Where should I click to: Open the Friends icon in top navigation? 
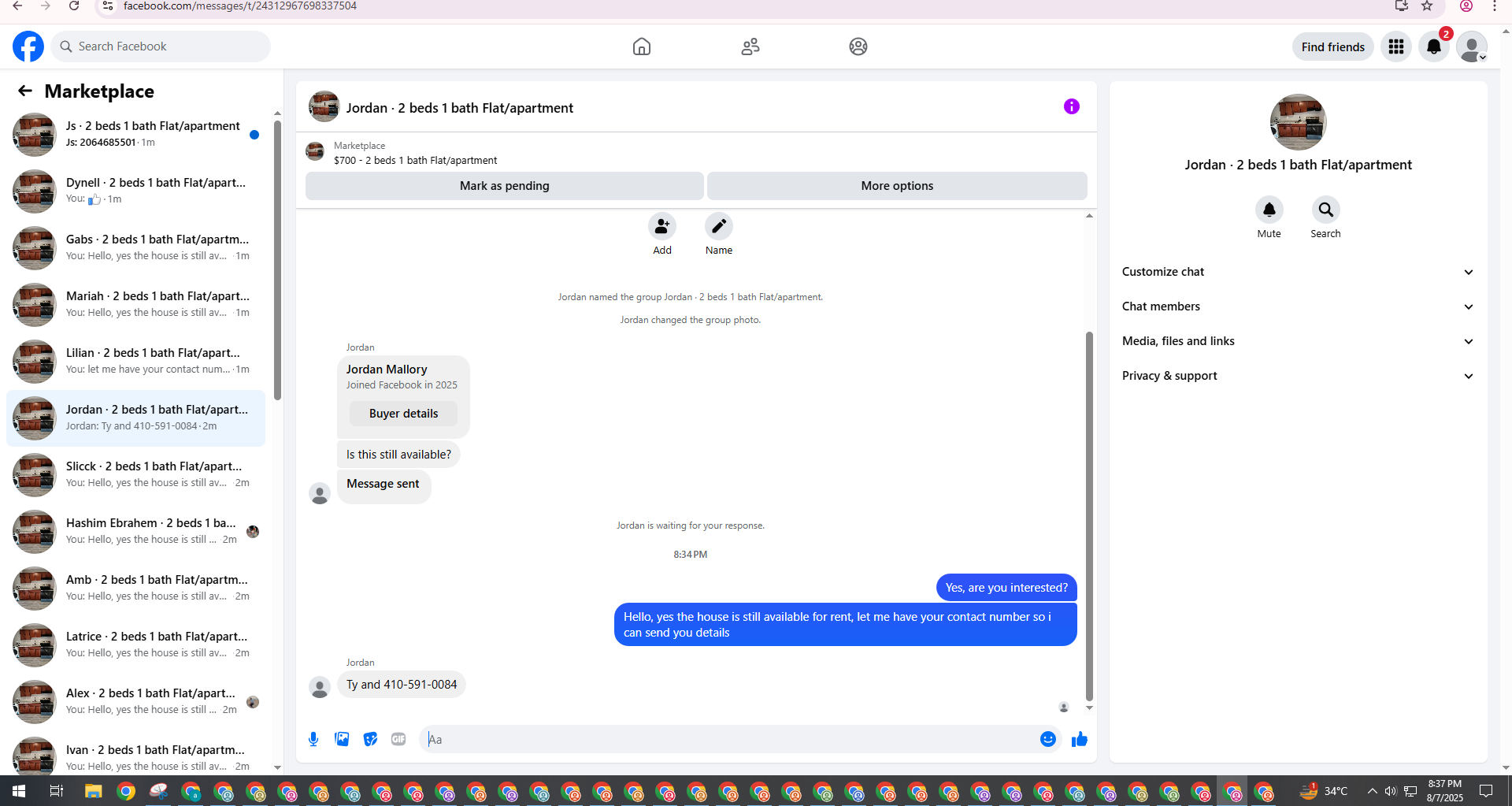750,46
